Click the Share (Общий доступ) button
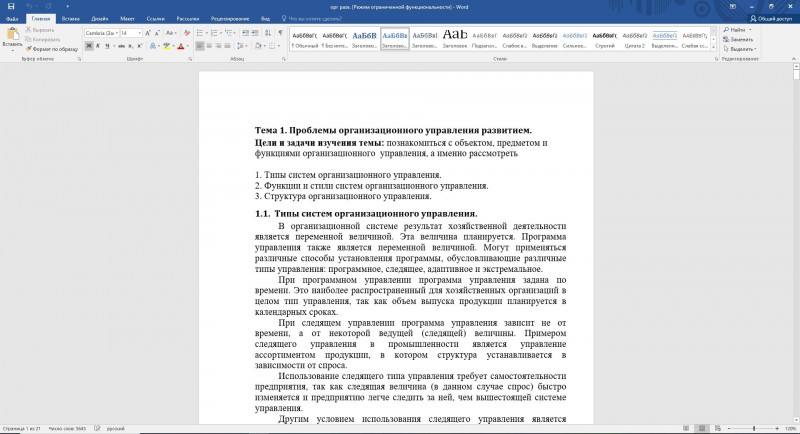This screenshot has width=800, height=434. pos(771,19)
